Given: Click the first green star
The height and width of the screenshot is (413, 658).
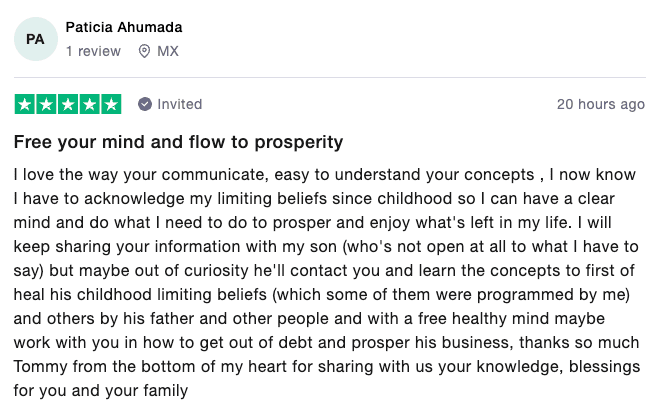Looking at the screenshot, I should click(25, 104).
